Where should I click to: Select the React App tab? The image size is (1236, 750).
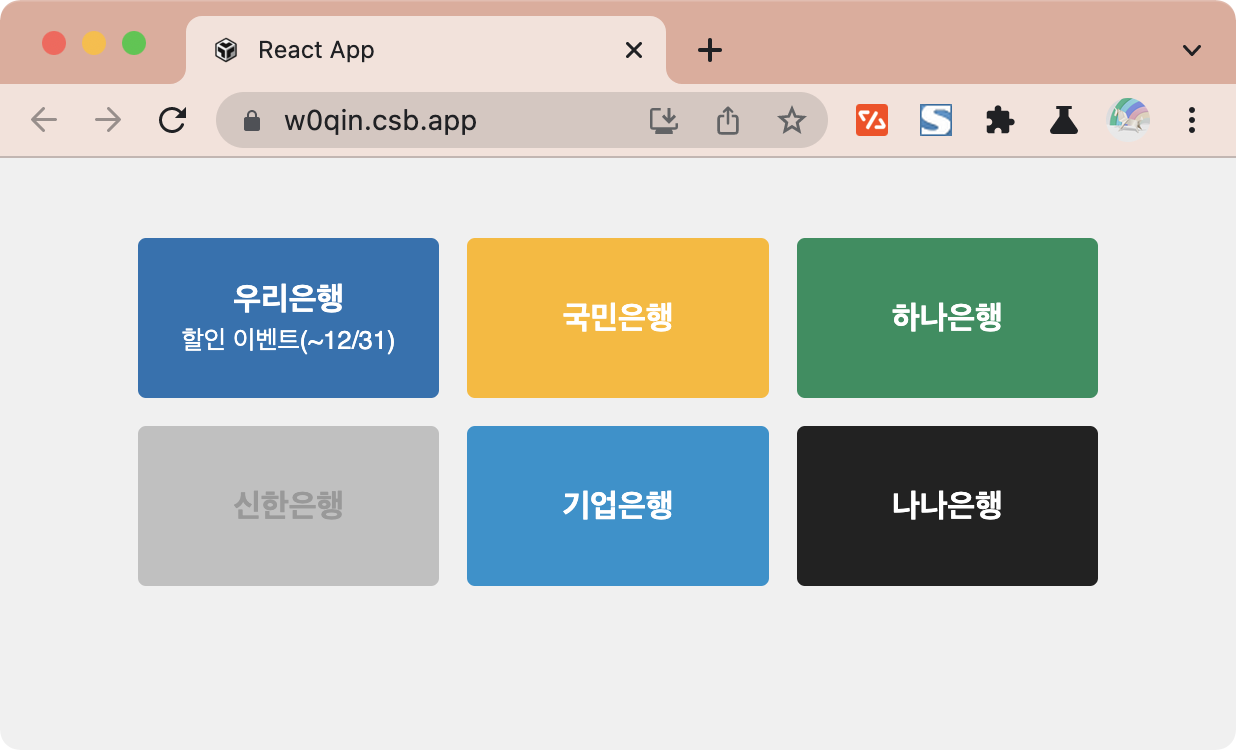click(426, 50)
